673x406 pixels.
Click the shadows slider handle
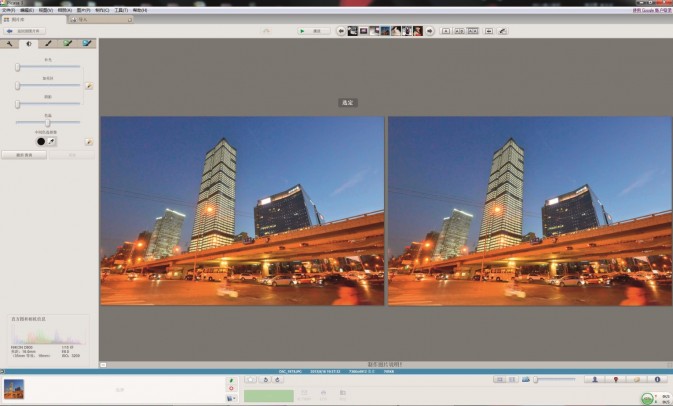(x=18, y=104)
